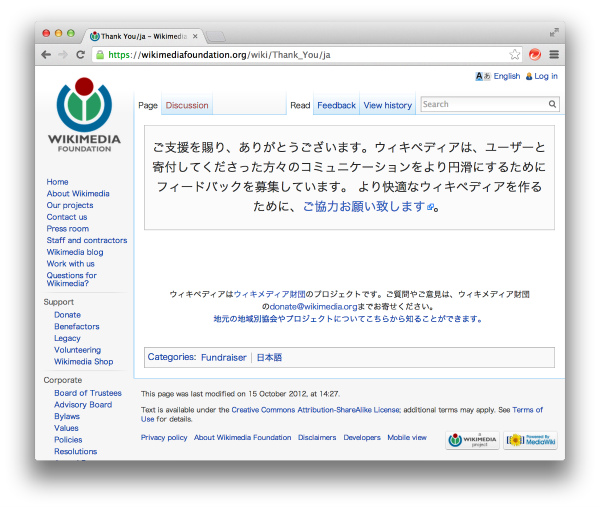Screen dimensions: 600x509
Task: Open the 日本語 category link
Action: (269, 357)
